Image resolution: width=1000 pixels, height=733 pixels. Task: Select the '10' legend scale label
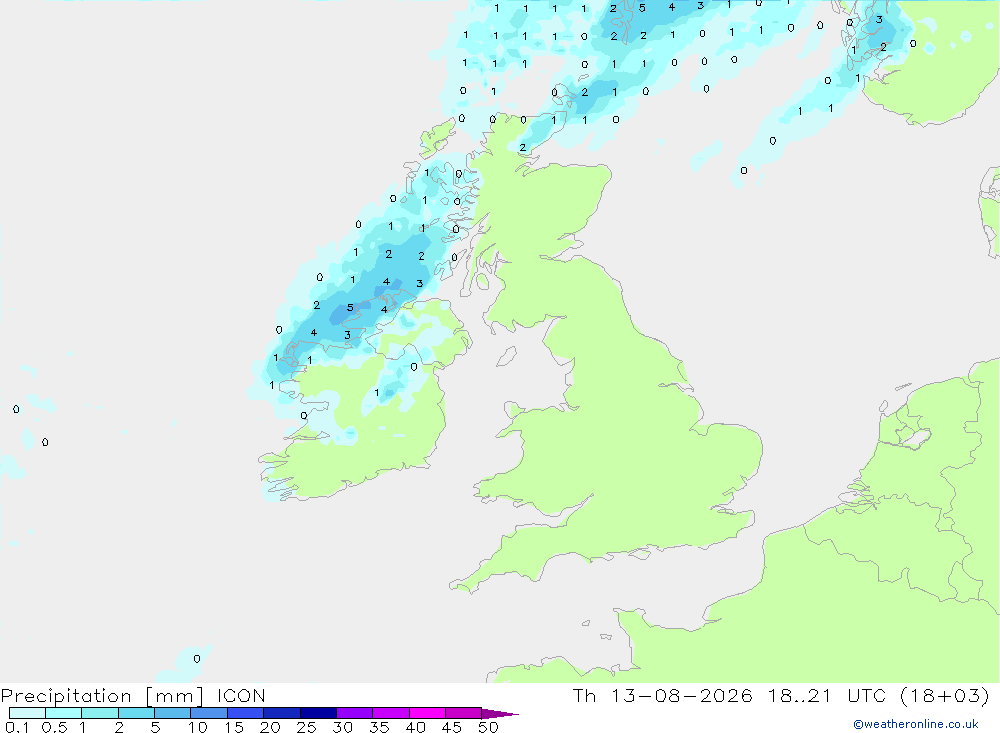(198, 727)
